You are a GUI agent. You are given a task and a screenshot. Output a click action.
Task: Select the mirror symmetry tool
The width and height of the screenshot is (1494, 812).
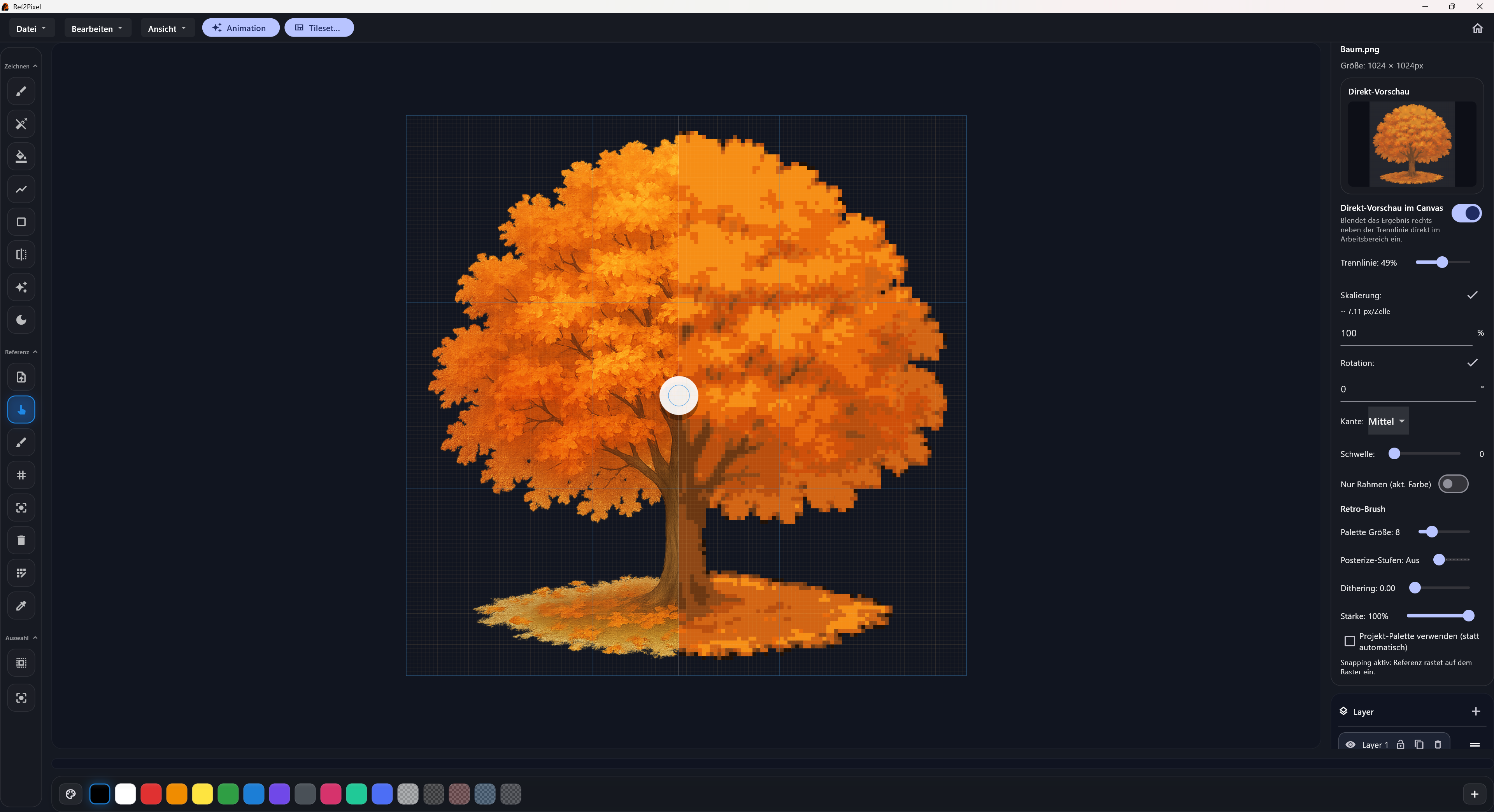point(21,254)
